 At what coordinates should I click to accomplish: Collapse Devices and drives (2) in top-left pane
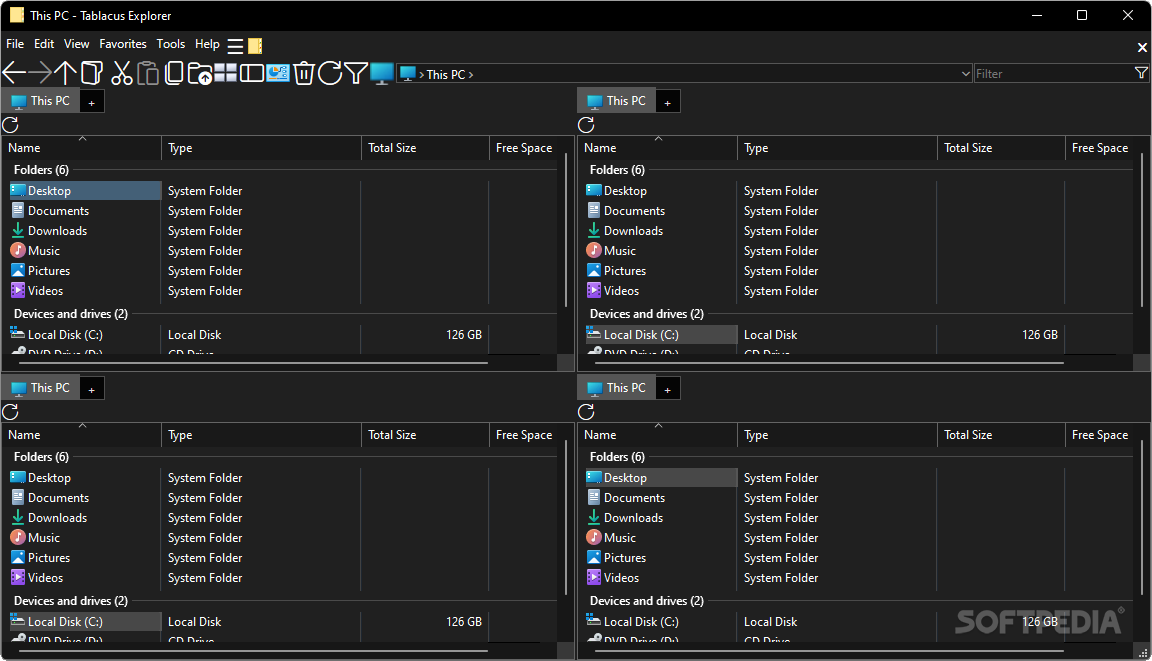coord(71,314)
